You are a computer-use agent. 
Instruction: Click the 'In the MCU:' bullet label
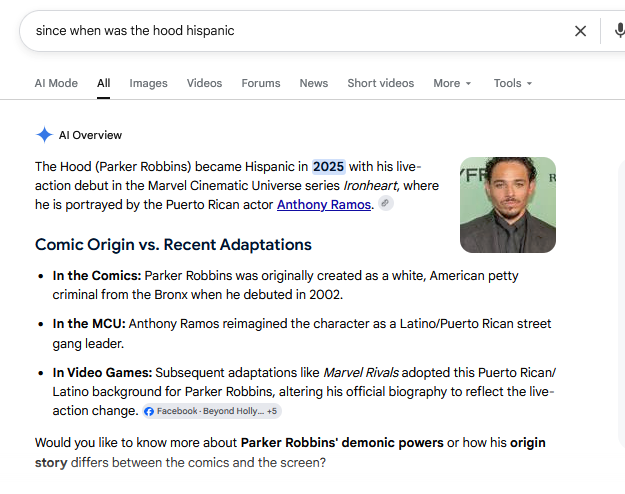click(x=89, y=324)
